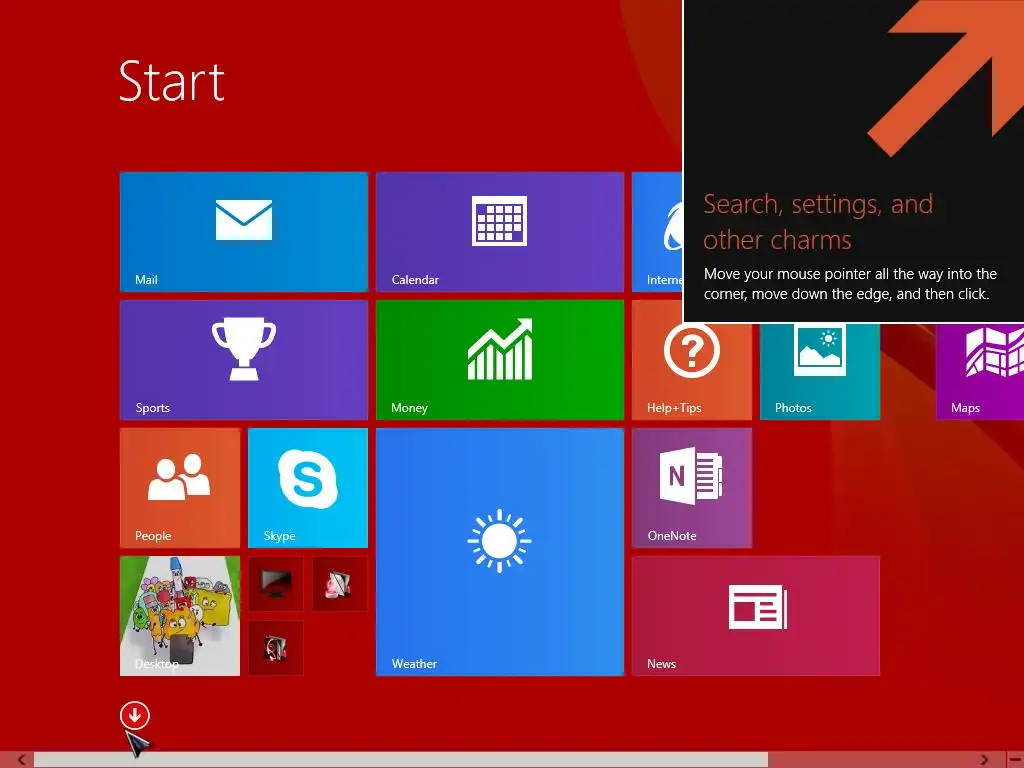
Task: Open the Help+Tips tile
Action: coord(692,371)
